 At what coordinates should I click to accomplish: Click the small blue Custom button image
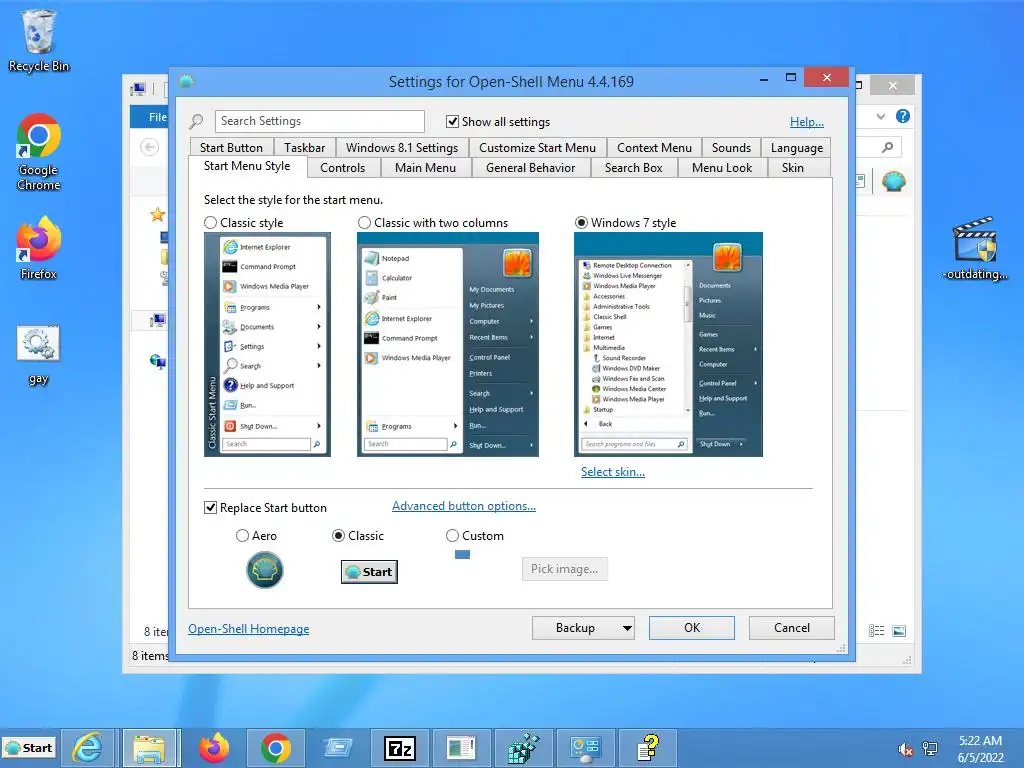coord(462,554)
